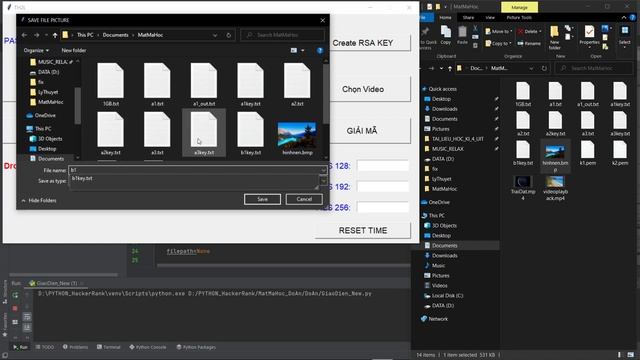Open the Problems tab in PyCharm

76,347
